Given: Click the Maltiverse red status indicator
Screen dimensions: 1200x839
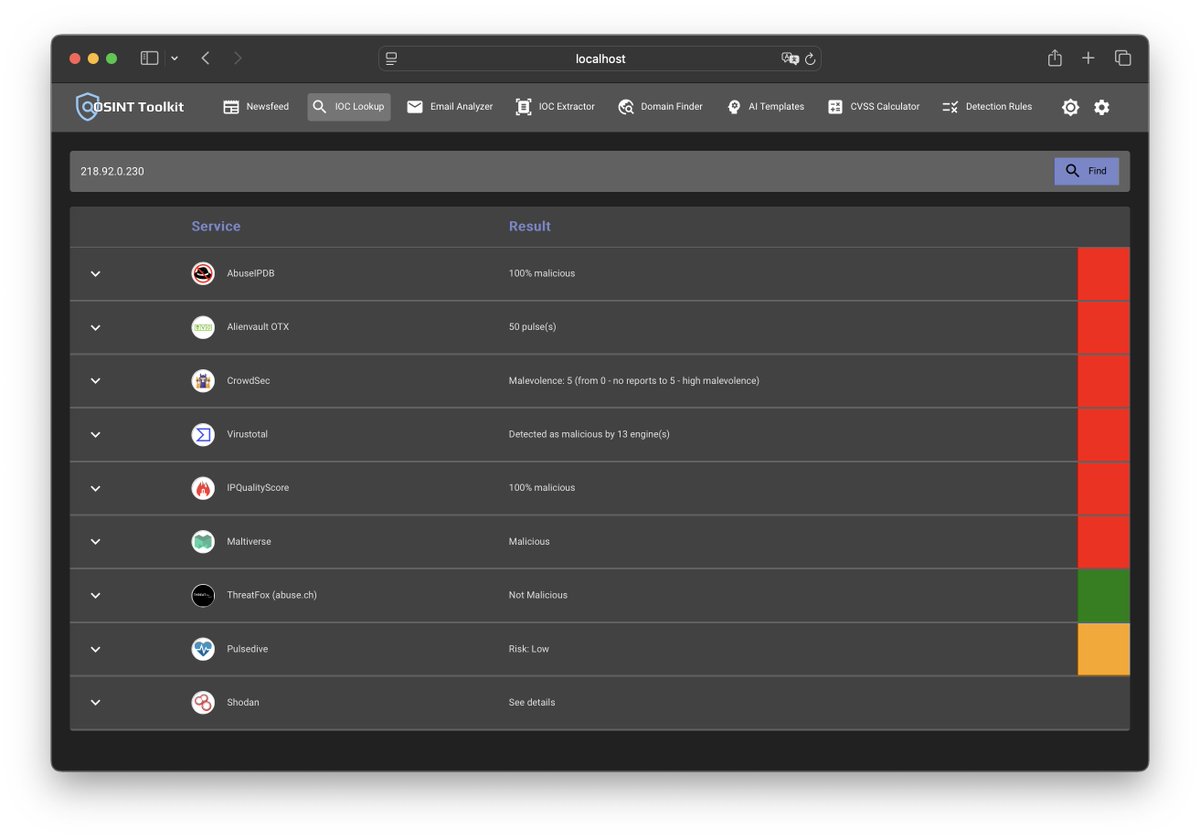Looking at the screenshot, I should (1103, 541).
